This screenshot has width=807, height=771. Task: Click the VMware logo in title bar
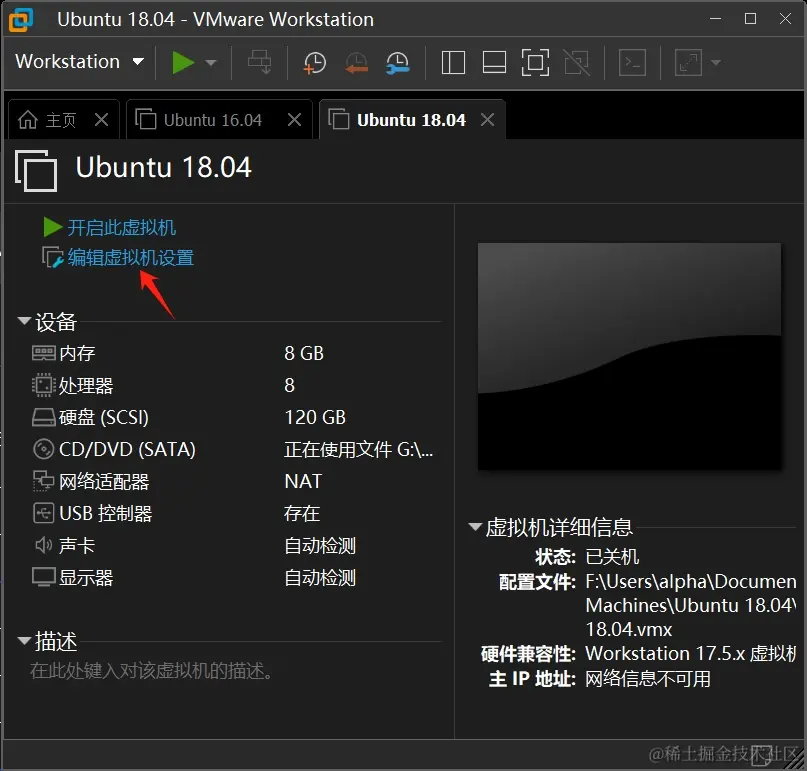pos(21,20)
